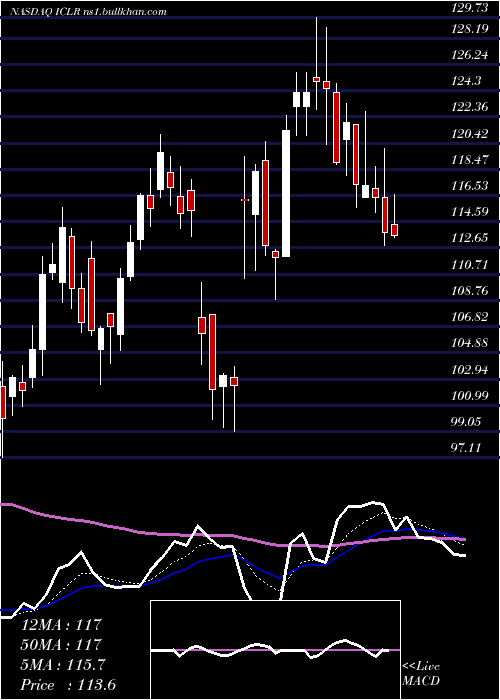The image size is (500, 700).
Task: Click the 5MA : 115.7 reading
Action: [63, 665]
